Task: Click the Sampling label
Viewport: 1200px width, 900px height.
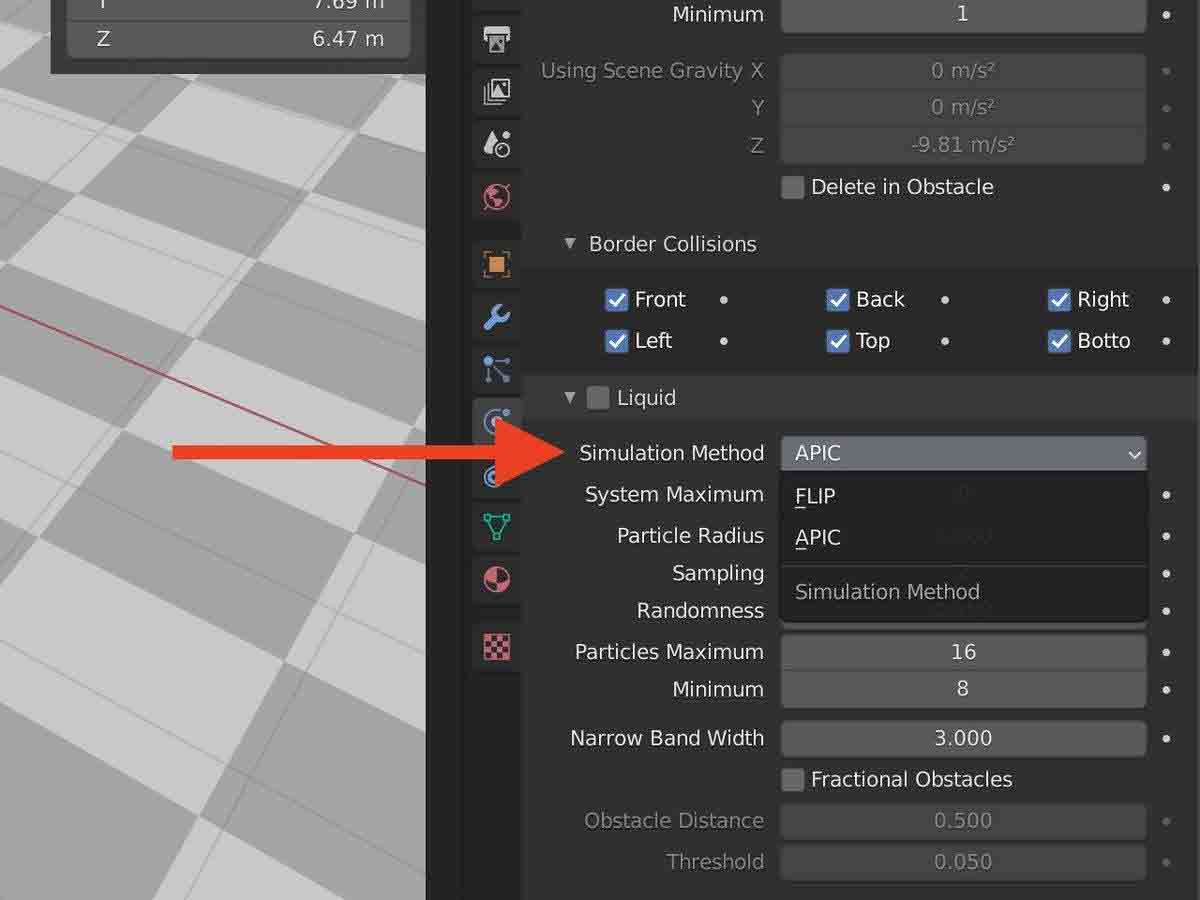Action: (x=718, y=573)
